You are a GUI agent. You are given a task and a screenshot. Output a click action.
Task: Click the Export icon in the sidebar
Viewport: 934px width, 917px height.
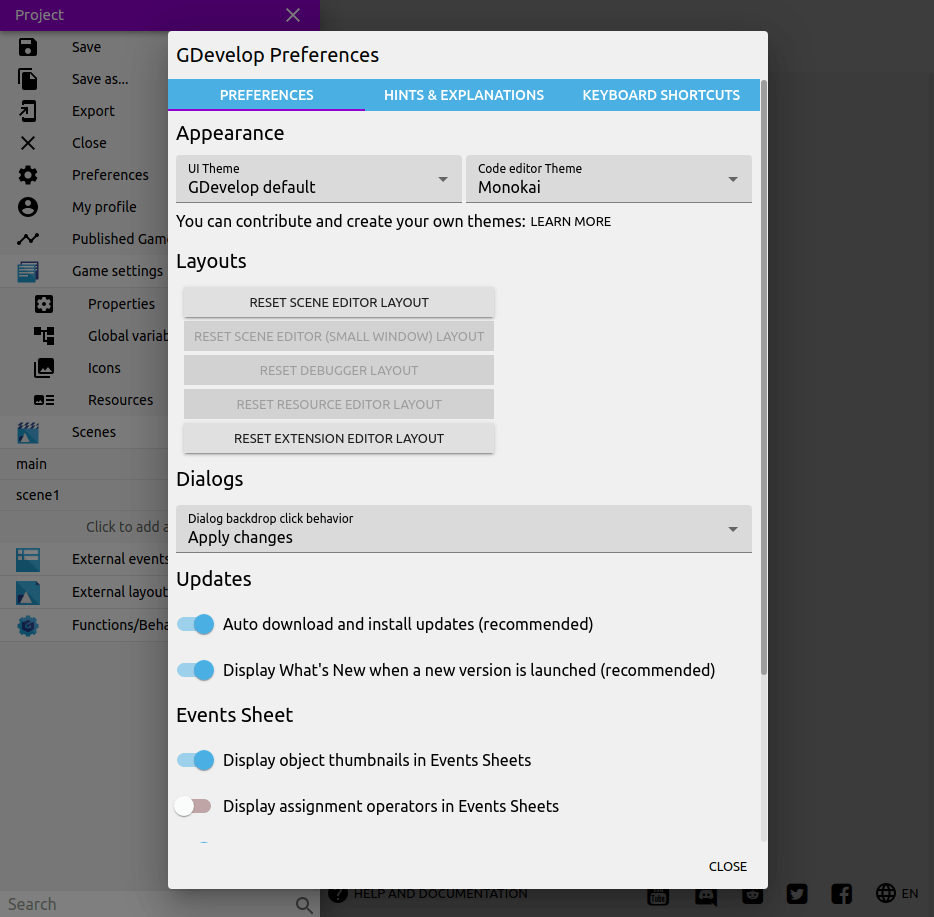point(28,111)
